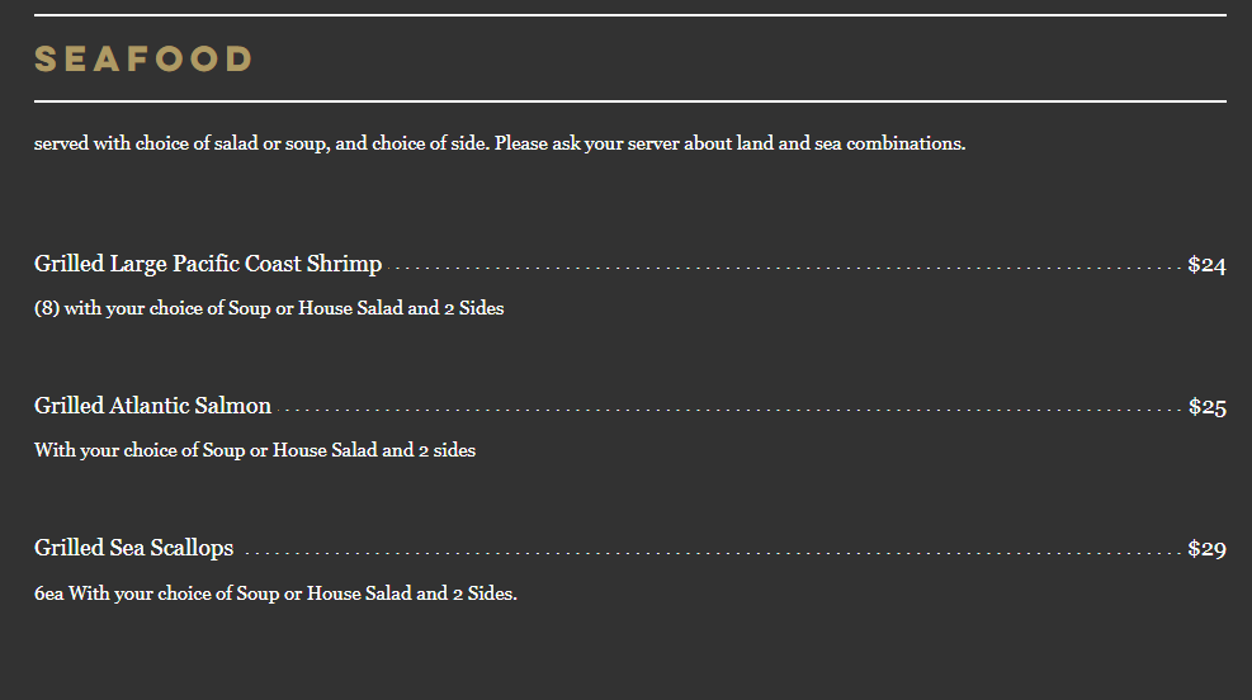The image size is (1252, 700).
Task: Click the Grilled Sea Scallops title
Action: 134,548
